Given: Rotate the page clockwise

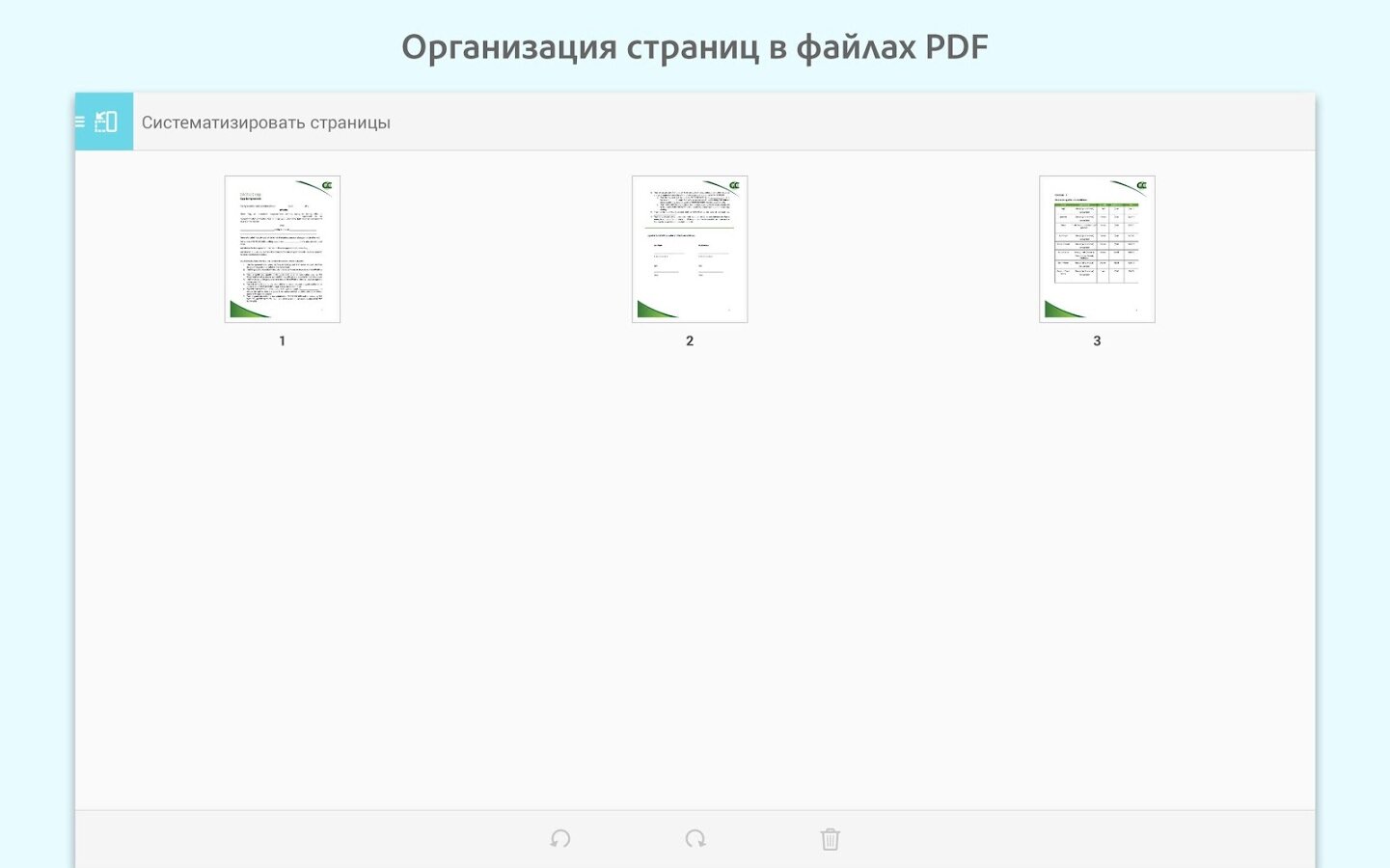Looking at the screenshot, I should click(695, 839).
